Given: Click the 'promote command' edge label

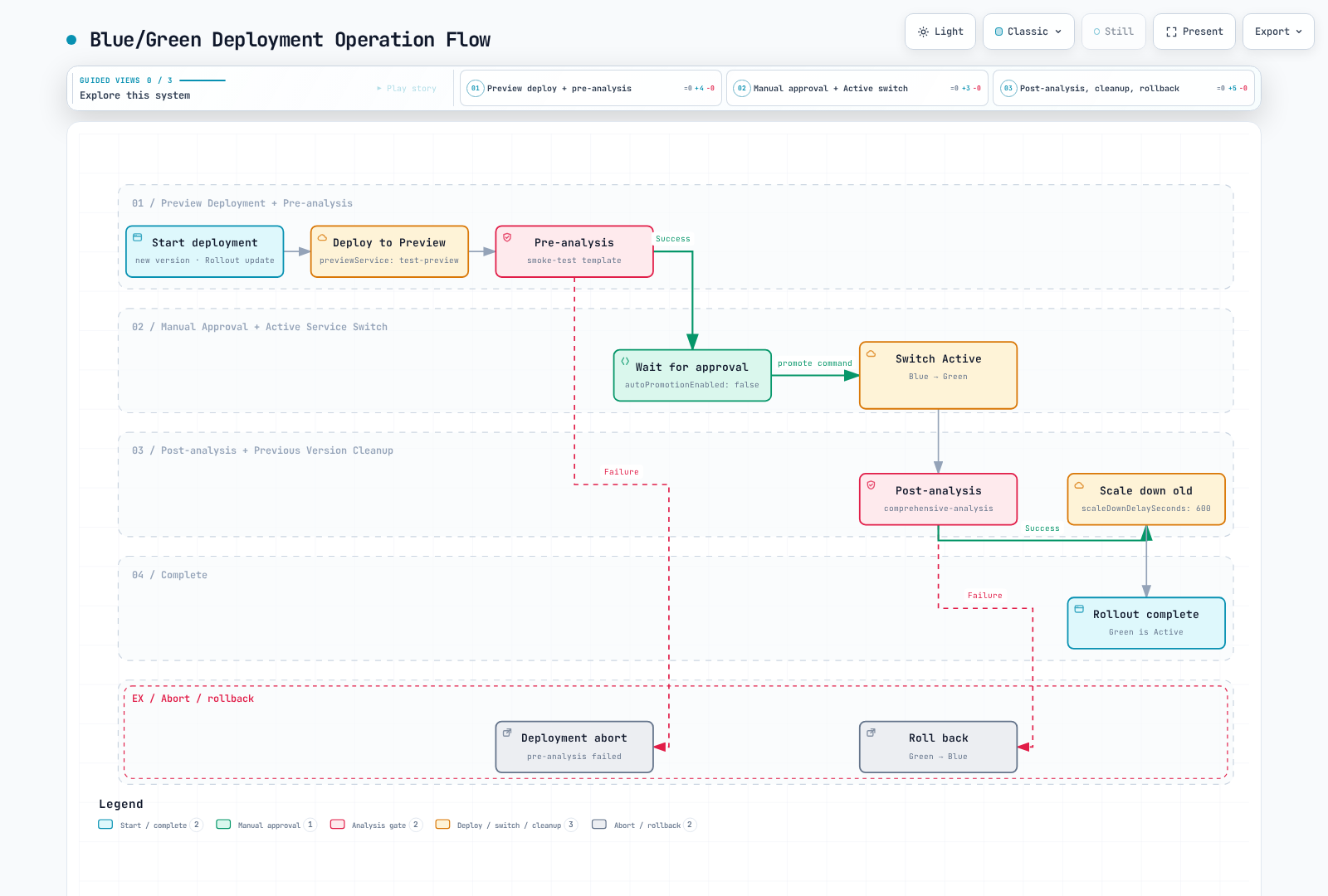Looking at the screenshot, I should pyautogui.click(x=814, y=363).
